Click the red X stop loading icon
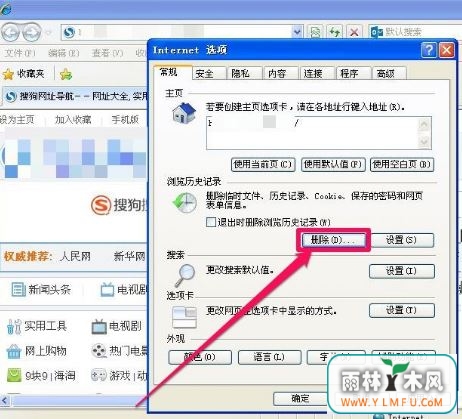Image resolution: width=462 pixels, height=419 pixels. click(x=354, y=32)
